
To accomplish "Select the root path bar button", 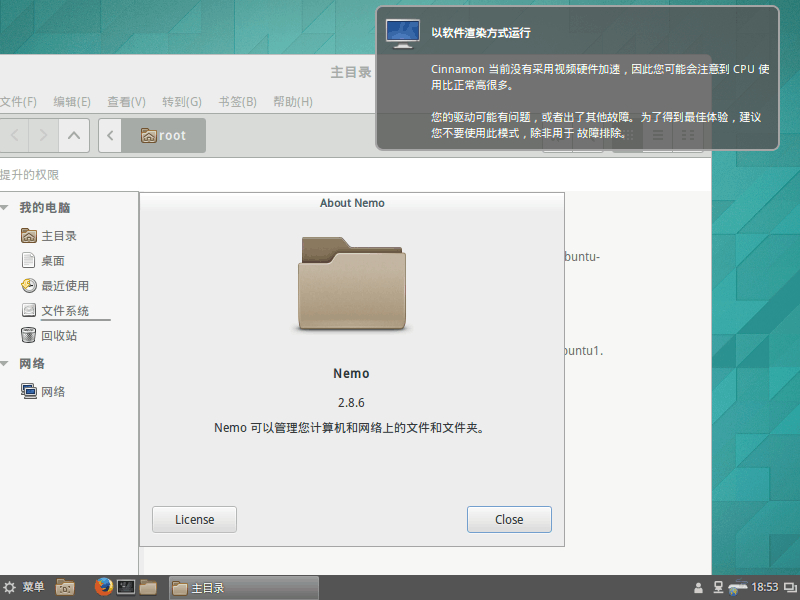I will [x=163, y=135].
